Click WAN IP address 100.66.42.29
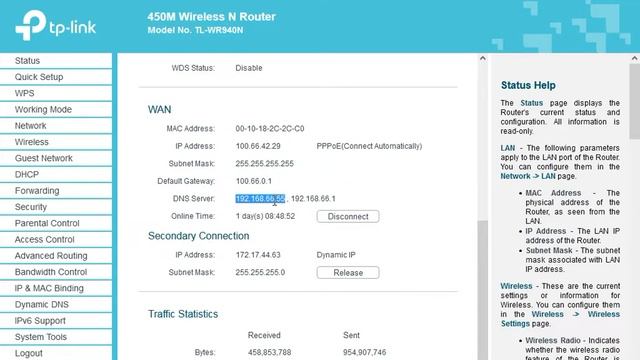The image size is (640, 360). point(258,146)
